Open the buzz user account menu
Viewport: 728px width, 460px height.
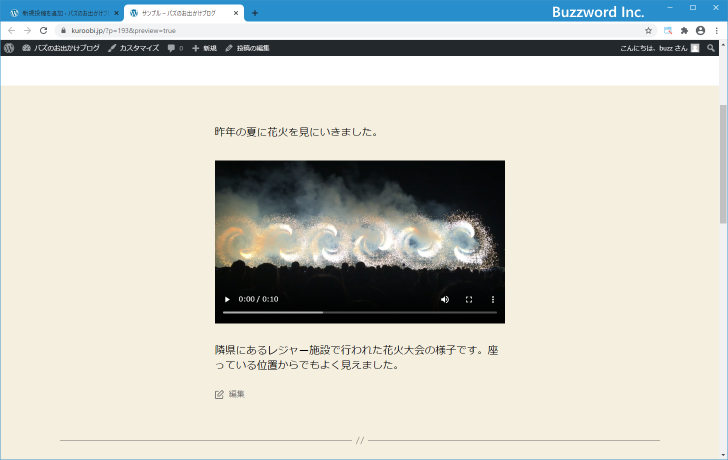pos(659,48)
